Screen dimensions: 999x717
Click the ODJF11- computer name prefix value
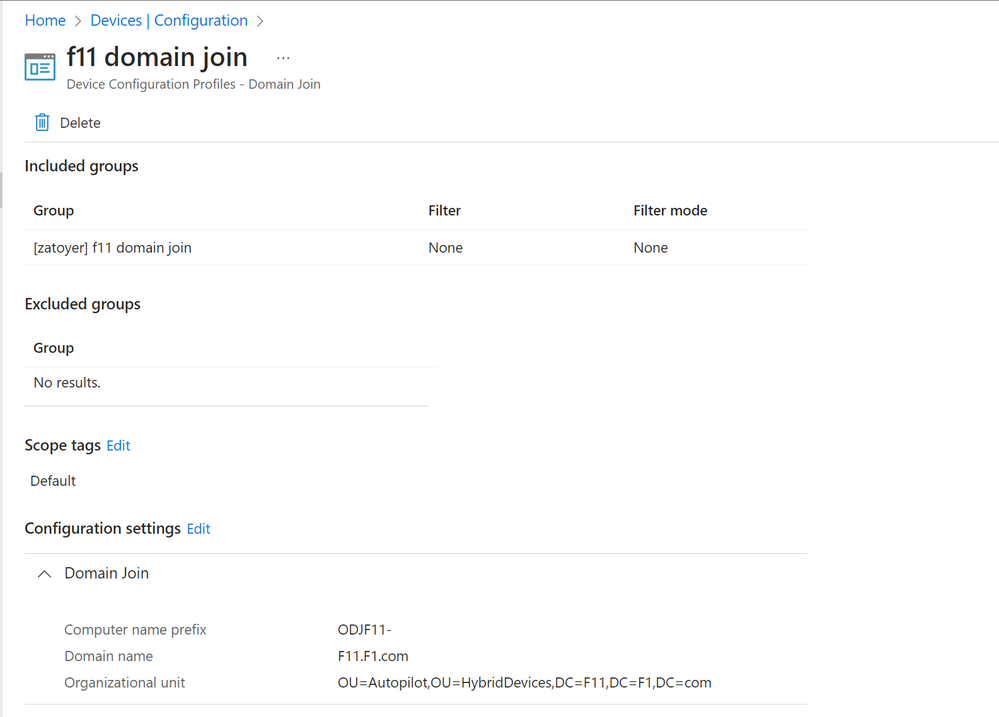click(364, 630)
